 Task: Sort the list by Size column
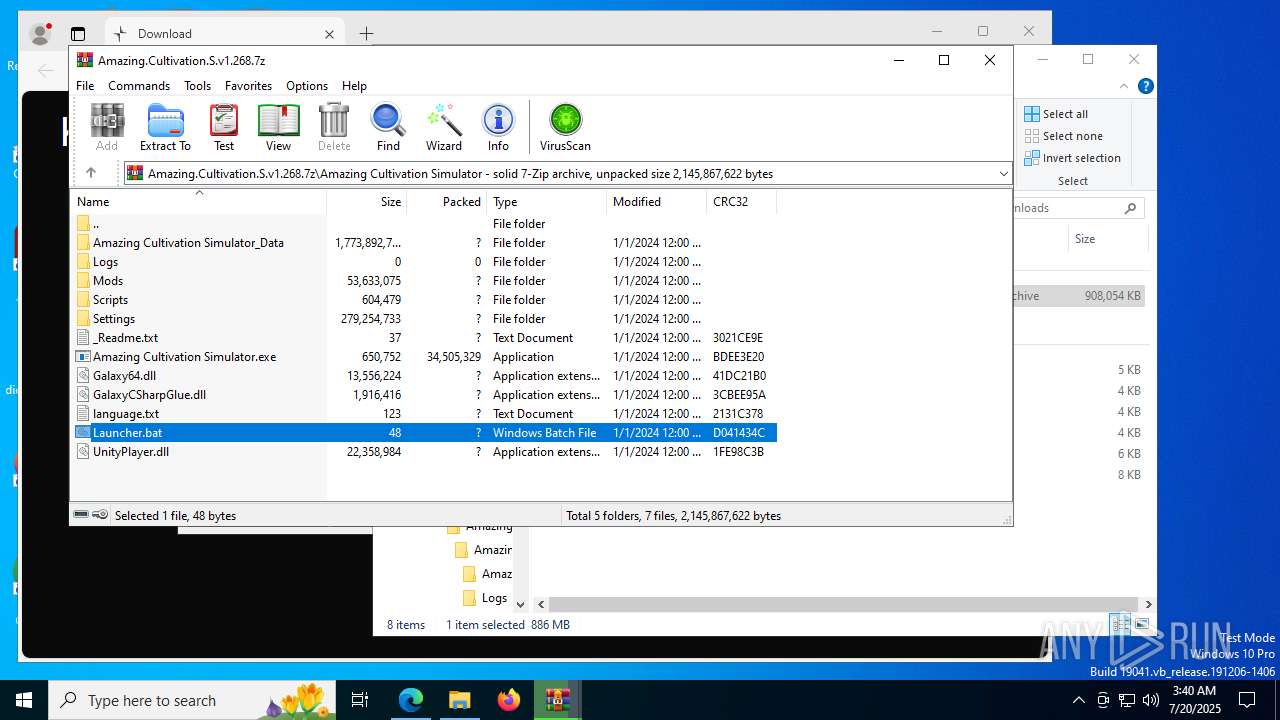366,201
